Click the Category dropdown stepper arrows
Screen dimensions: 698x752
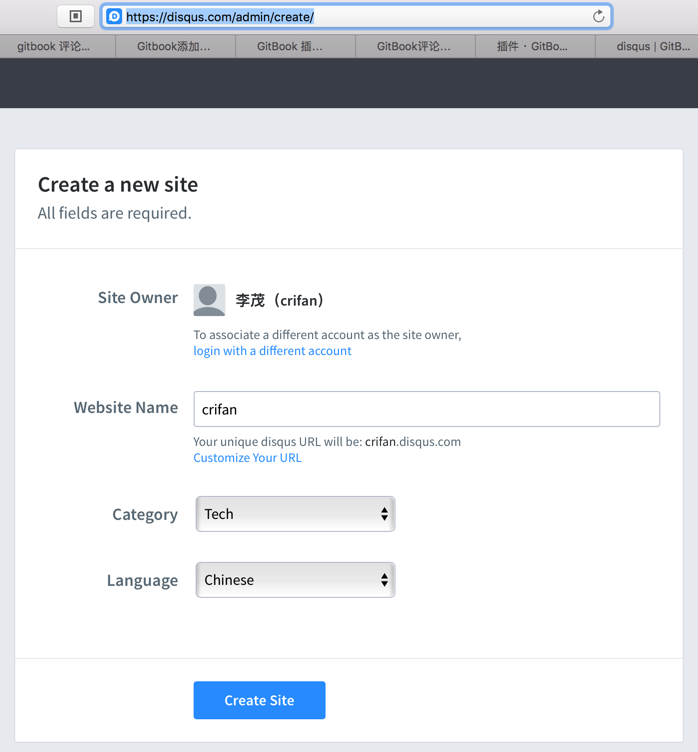[384, 514]
